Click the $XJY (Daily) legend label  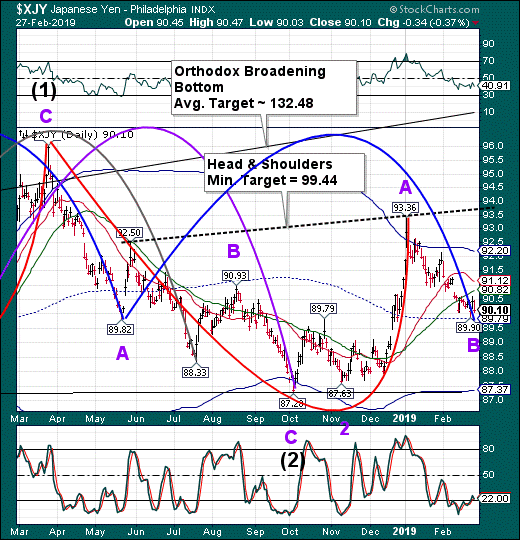(76, 134)
